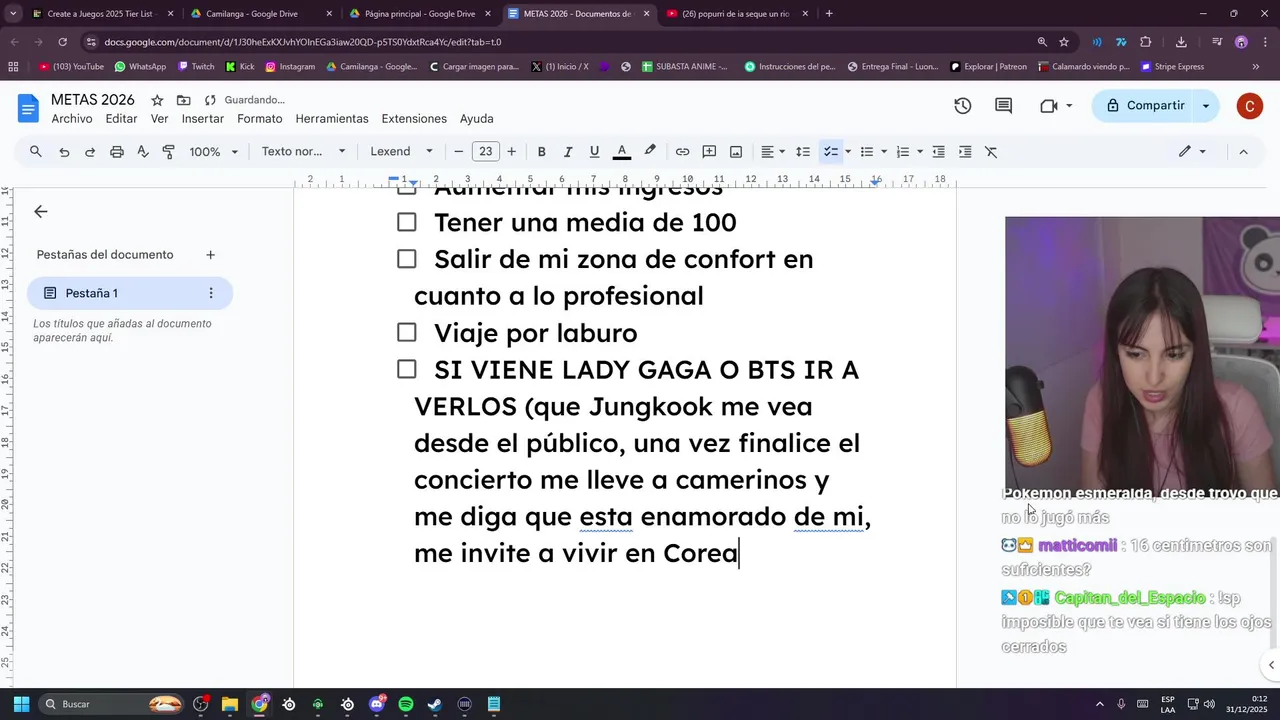Apply italic formatting
Screen dimensions: 1280x720
click(x=568, y=152)
